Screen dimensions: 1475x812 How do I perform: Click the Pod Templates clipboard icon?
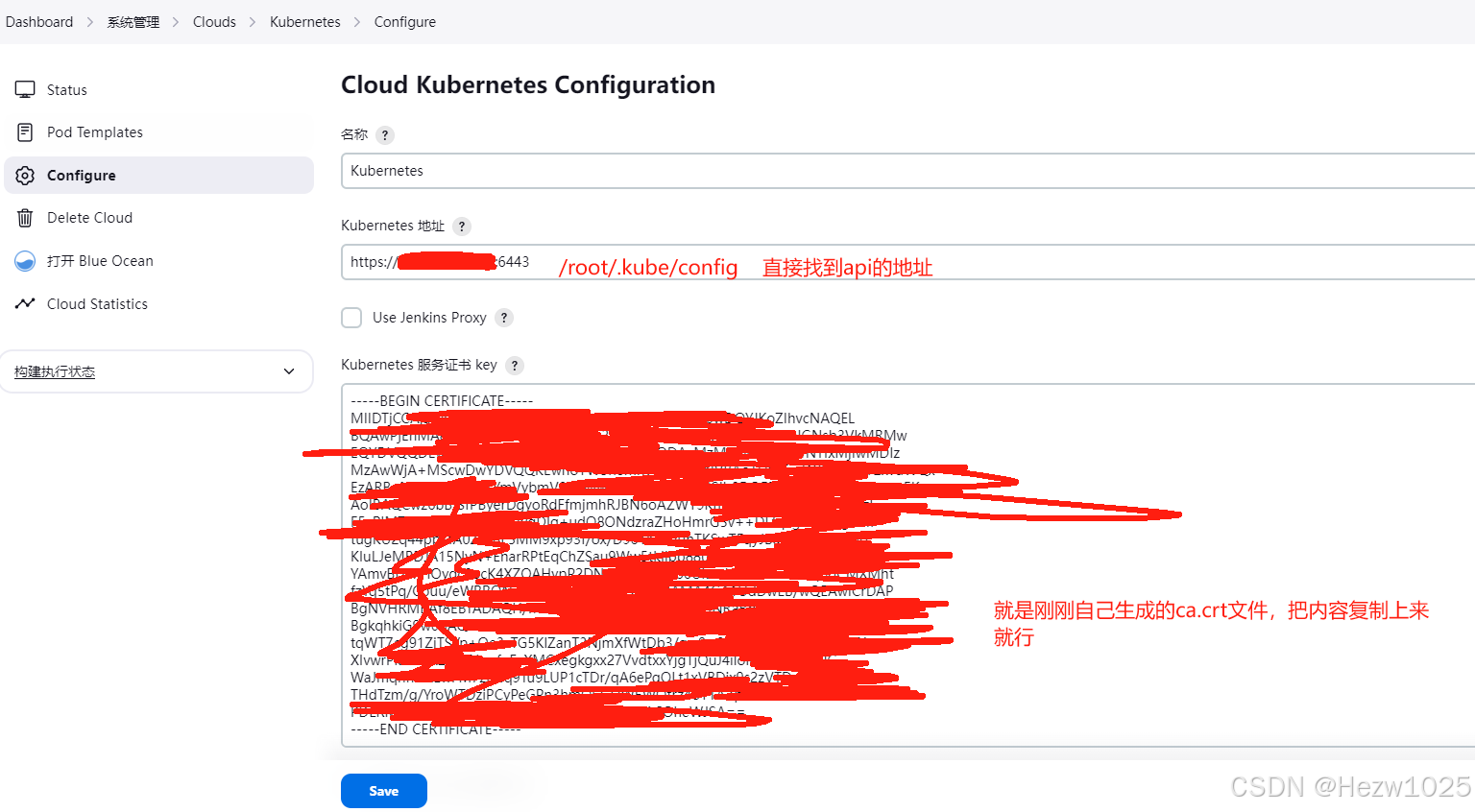25,131
